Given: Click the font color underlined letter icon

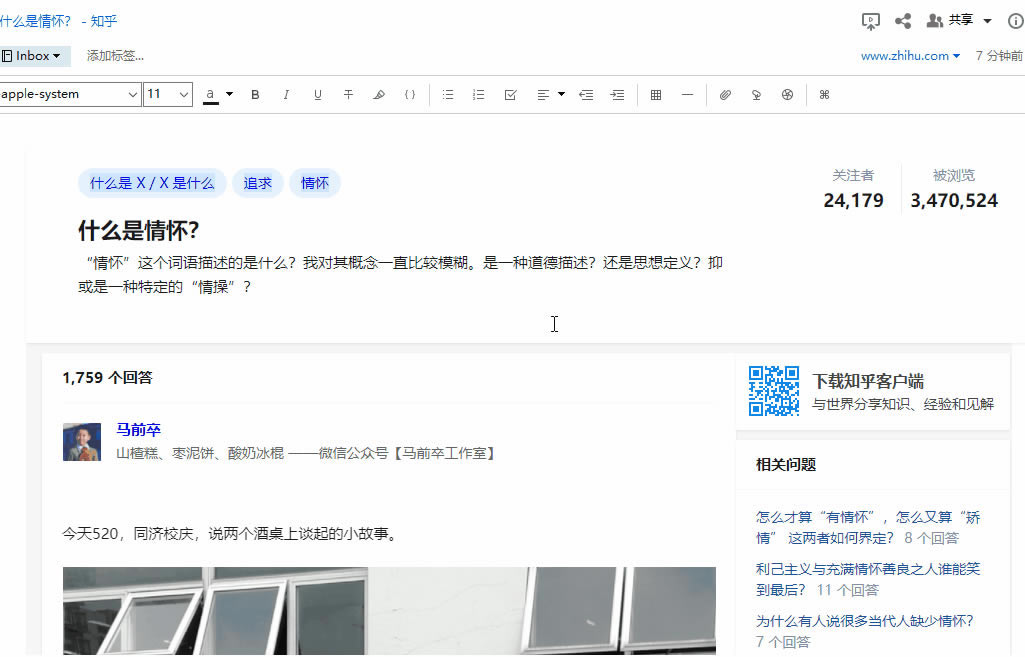Looking at the screenshot, I should point(210,95).
